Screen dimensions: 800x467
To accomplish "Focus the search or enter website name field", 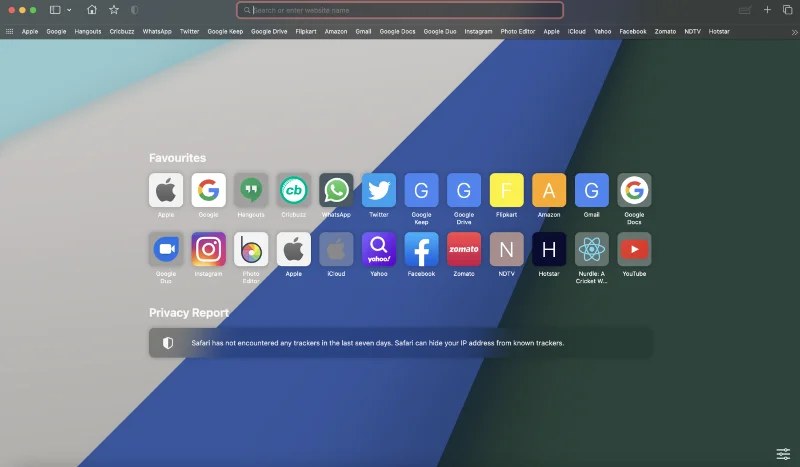I will point(400,10).
